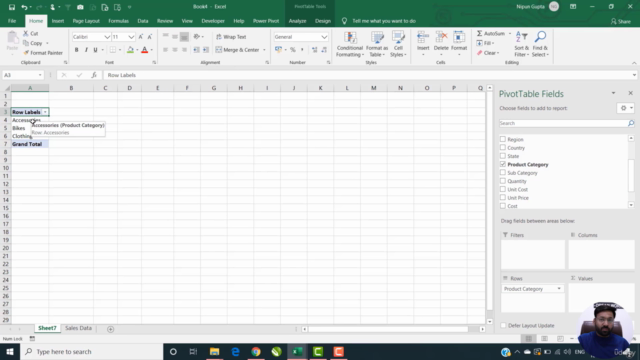Click the Share button
The image size is (640, 360).
(620, 21)
